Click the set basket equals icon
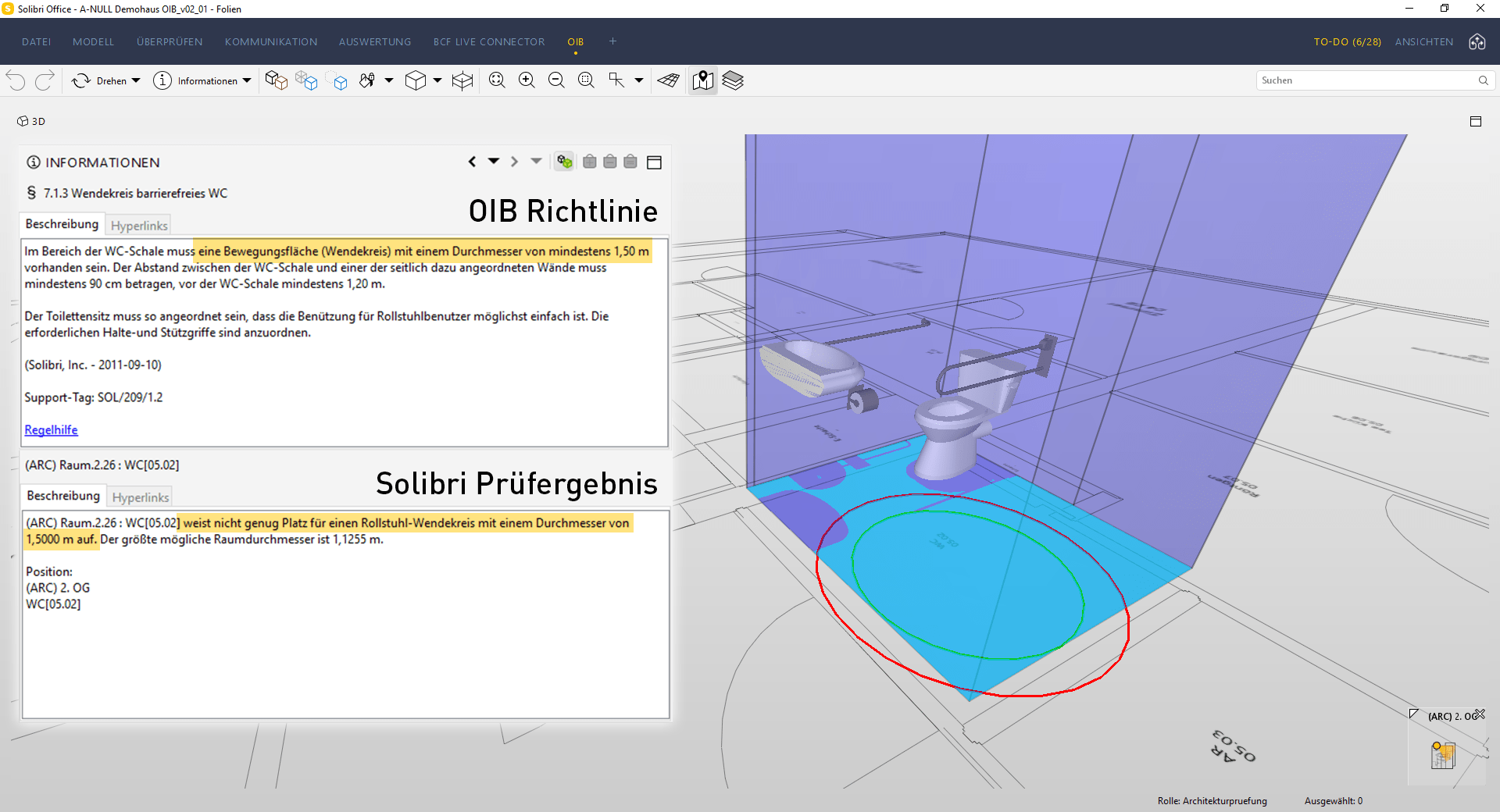This screenshot has height=812, width=1500. pos(630,162)
